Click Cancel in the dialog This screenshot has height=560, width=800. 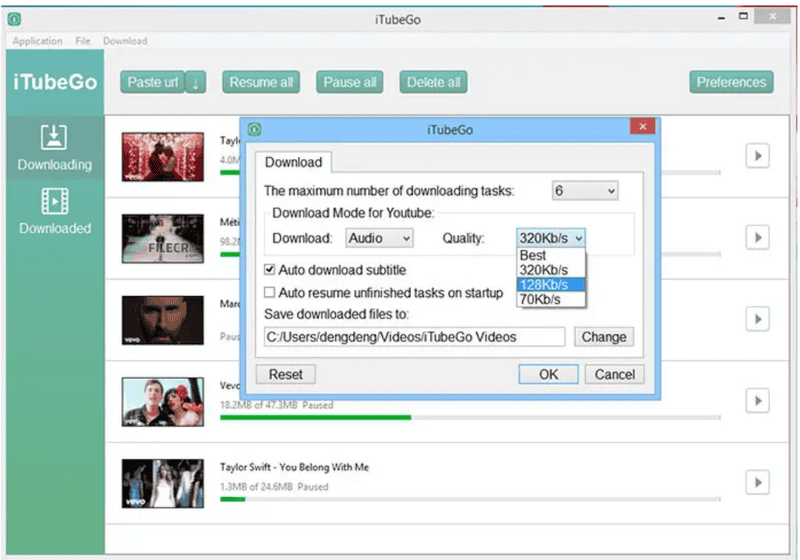click(x=615, y=374)
